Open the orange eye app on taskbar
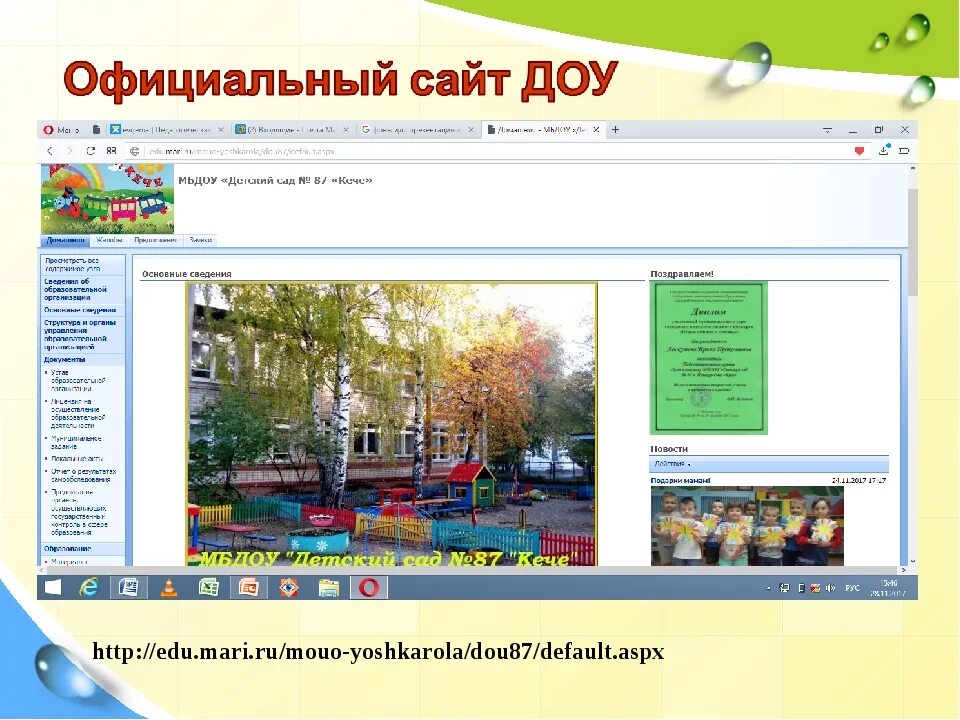 289,588
